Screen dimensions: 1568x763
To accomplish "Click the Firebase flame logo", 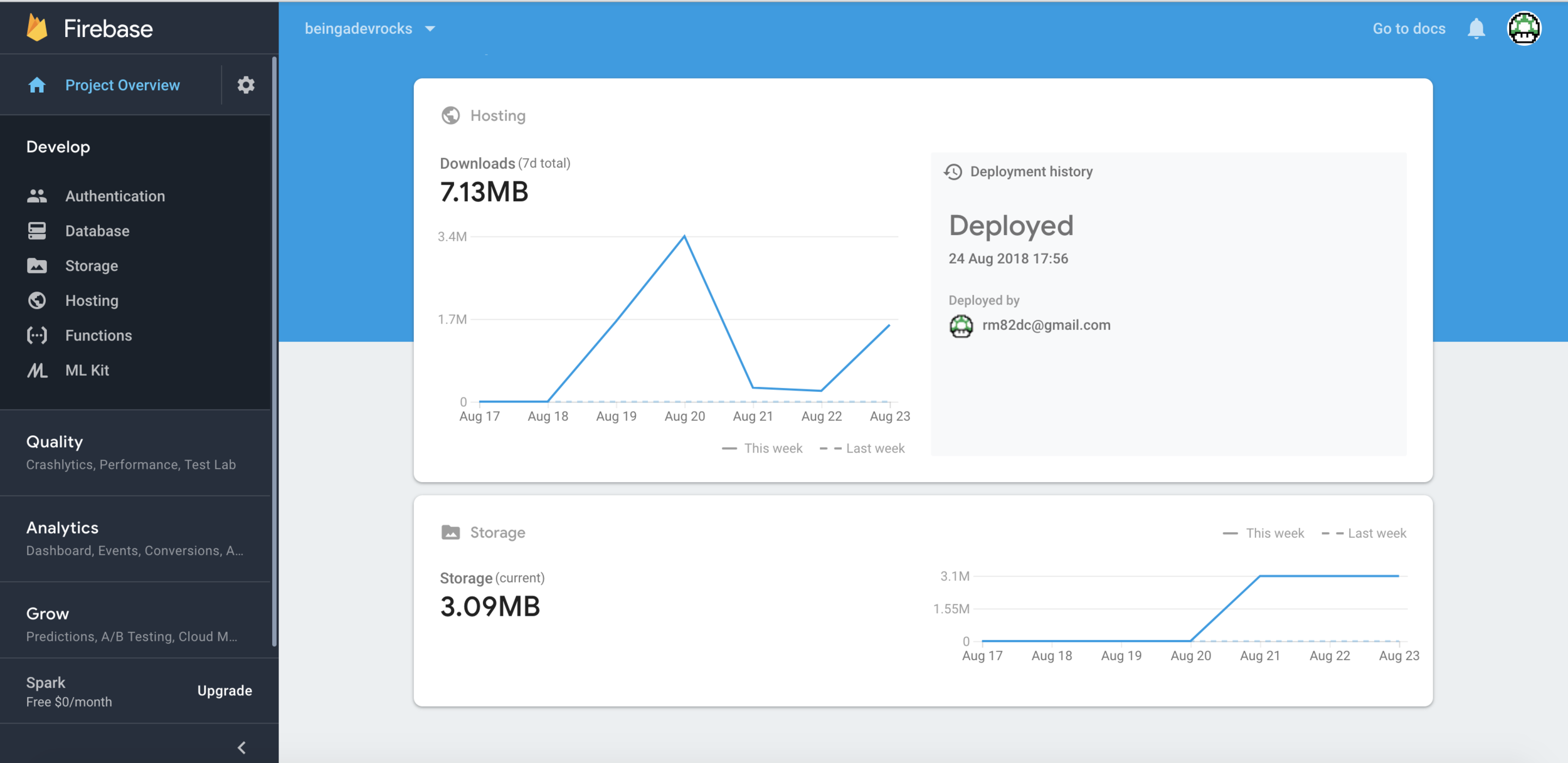I will (37, 28).
